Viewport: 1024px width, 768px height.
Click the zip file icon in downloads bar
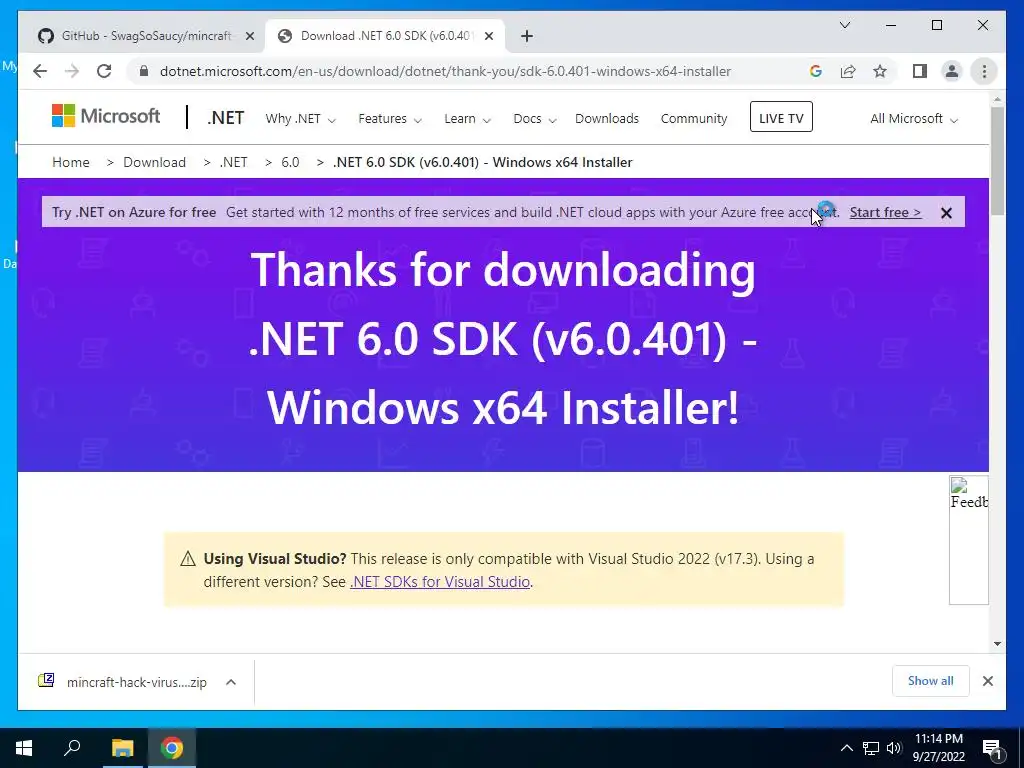[x=46, y=681]
